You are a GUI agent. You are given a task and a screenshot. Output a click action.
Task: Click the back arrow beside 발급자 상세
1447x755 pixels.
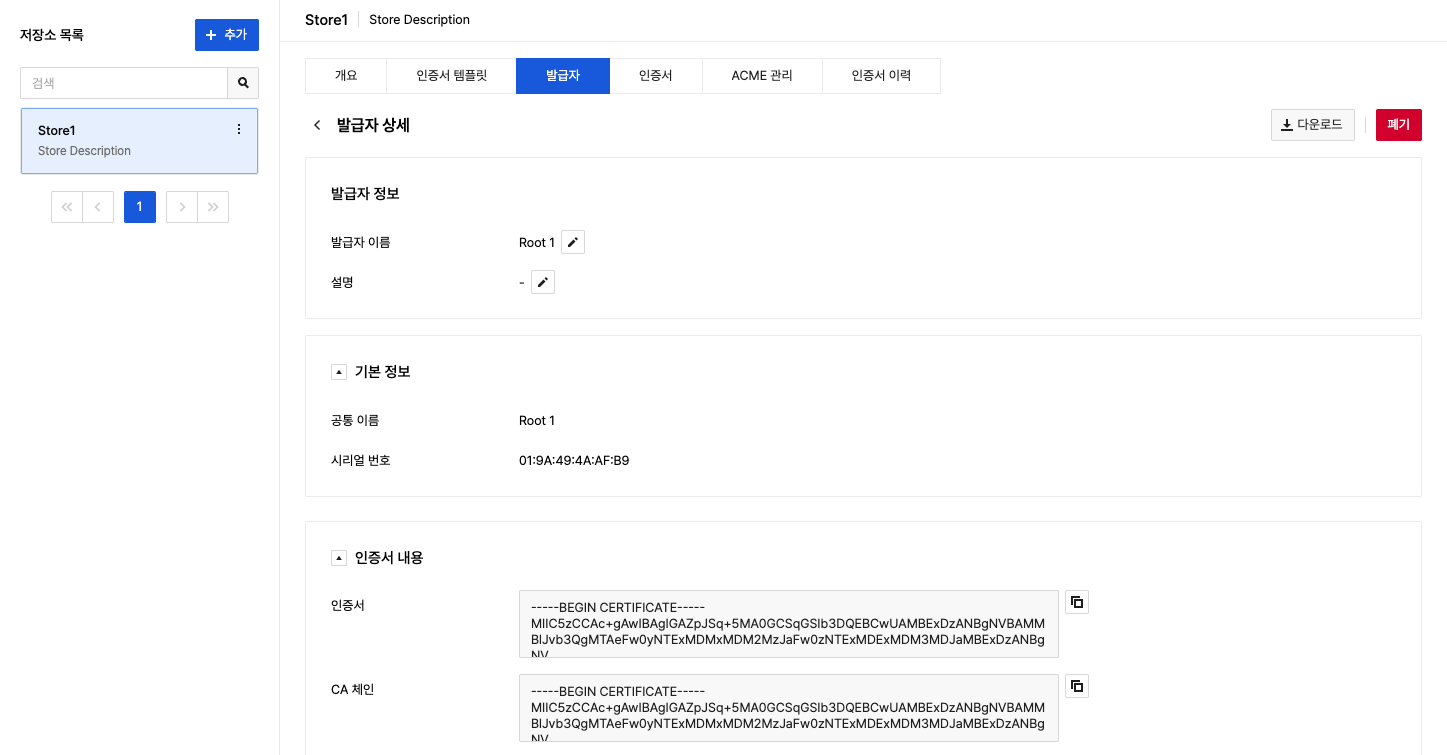(317, 125)
